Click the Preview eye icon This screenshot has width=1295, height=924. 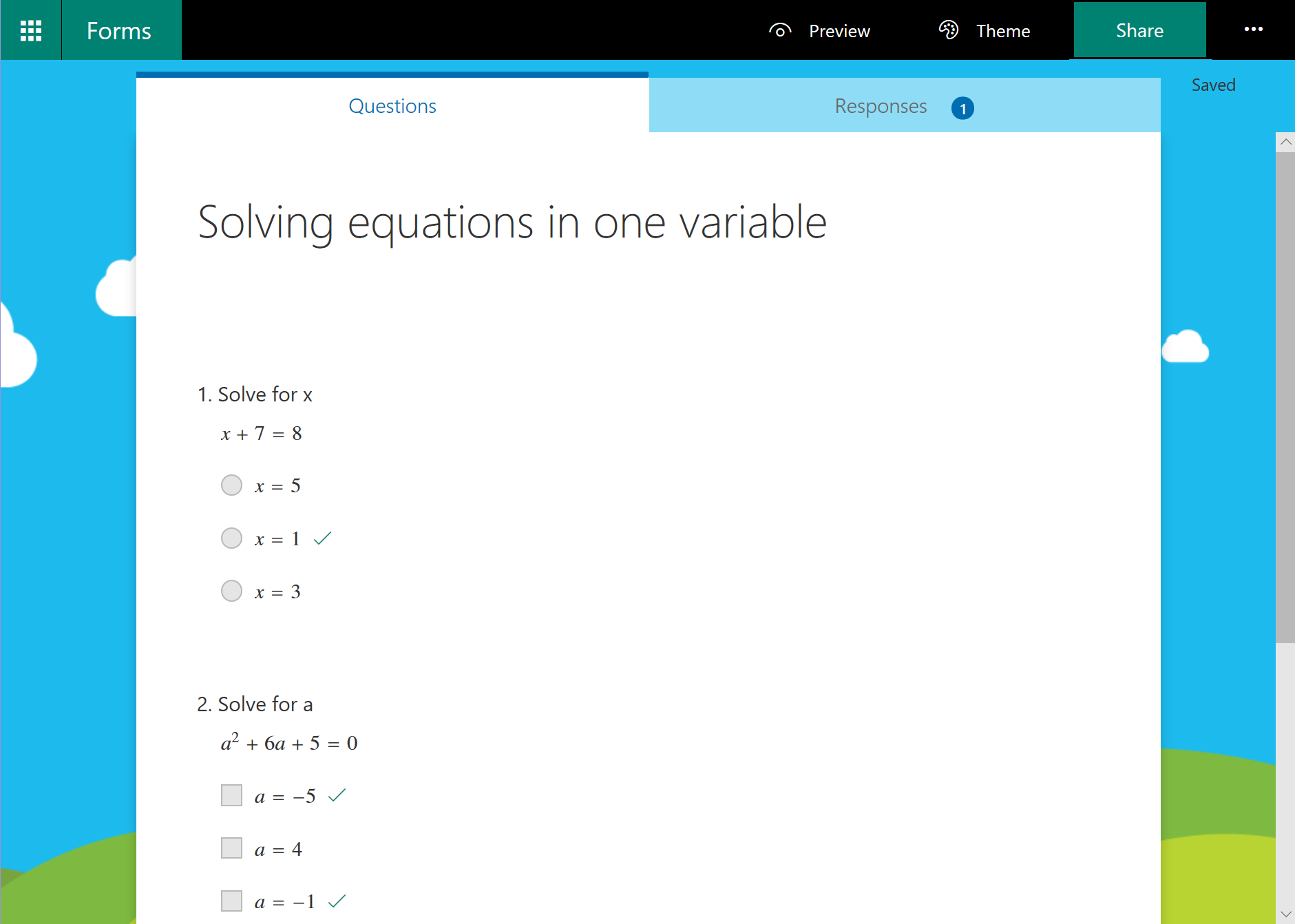pos(780,30)
